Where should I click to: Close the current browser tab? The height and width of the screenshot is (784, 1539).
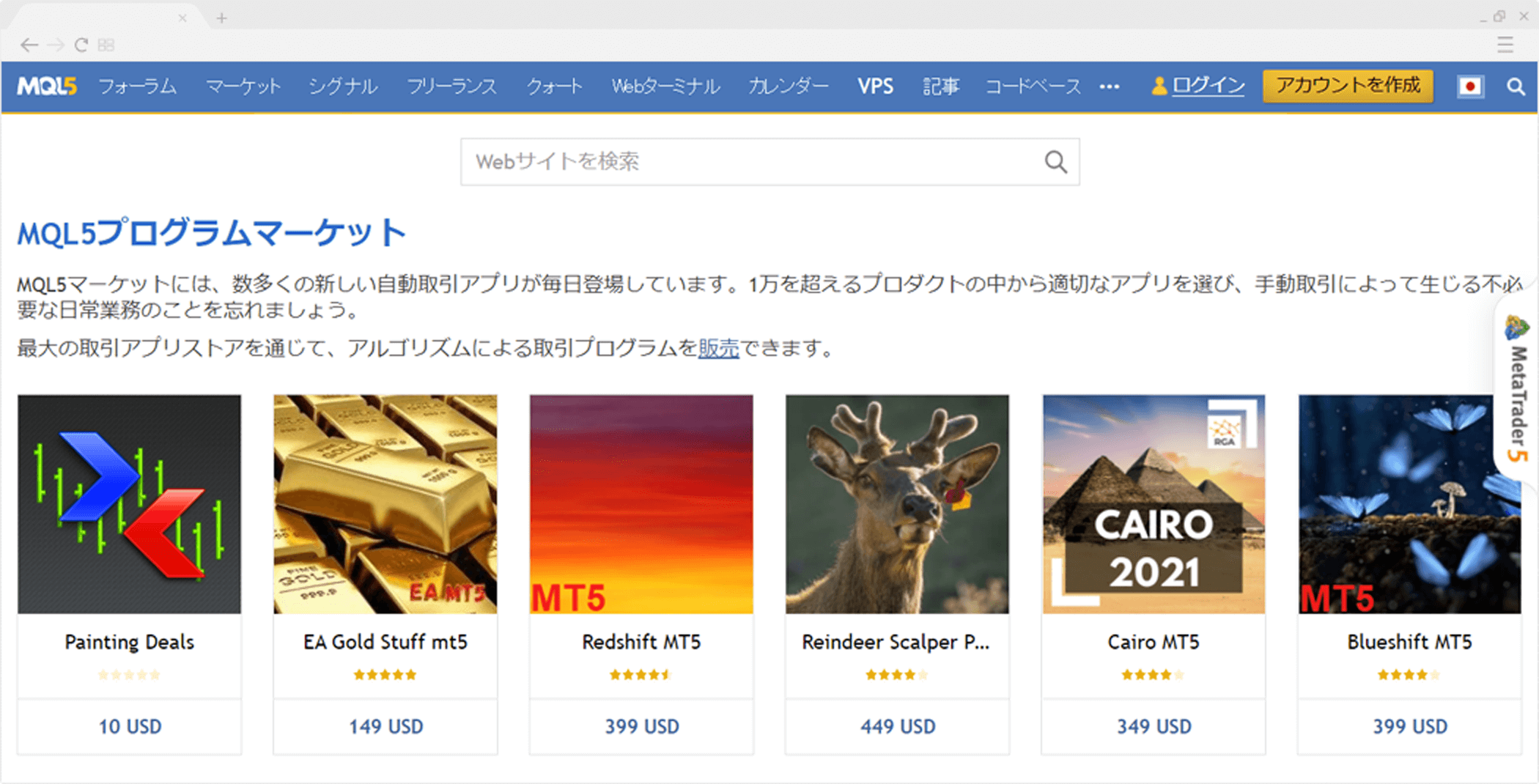pos(182,18)
